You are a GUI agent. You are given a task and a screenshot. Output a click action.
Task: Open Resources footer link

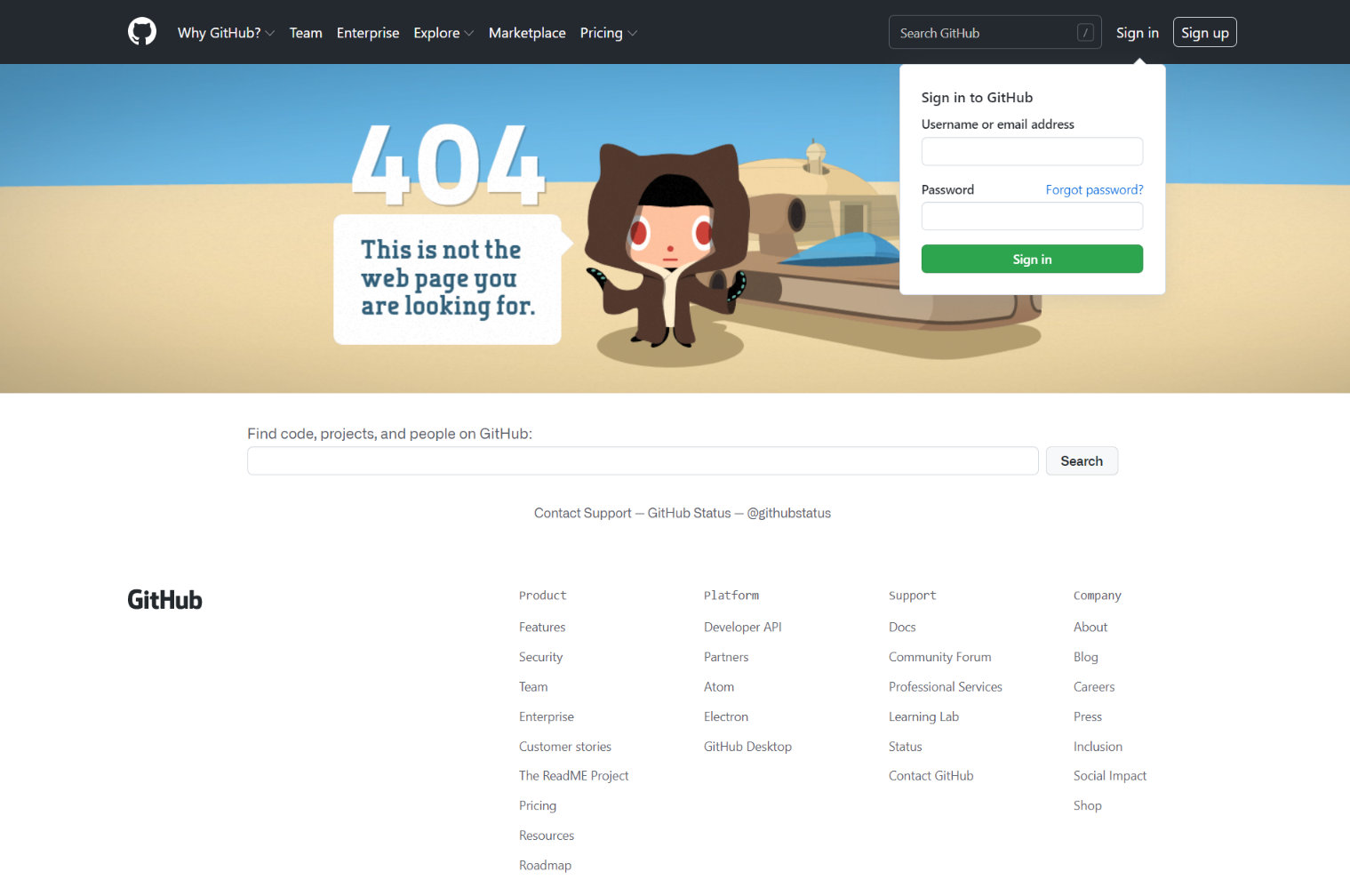coord(547,836)
